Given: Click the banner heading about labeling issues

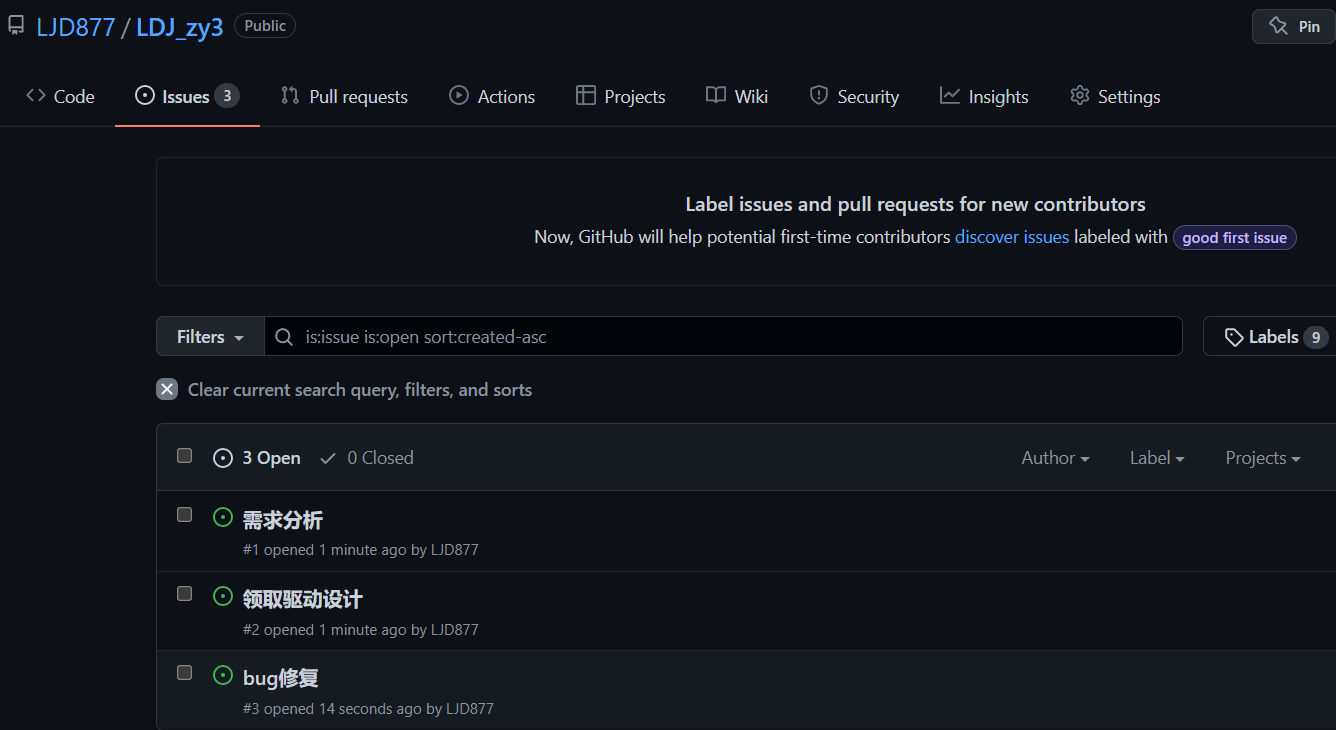Looking at the screenshot, I should coord(915,204).
